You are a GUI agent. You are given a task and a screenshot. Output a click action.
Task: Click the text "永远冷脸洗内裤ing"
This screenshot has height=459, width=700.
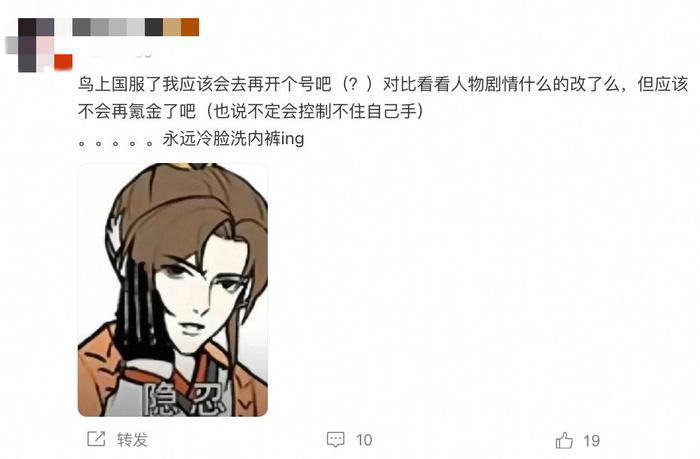(233, 138)
